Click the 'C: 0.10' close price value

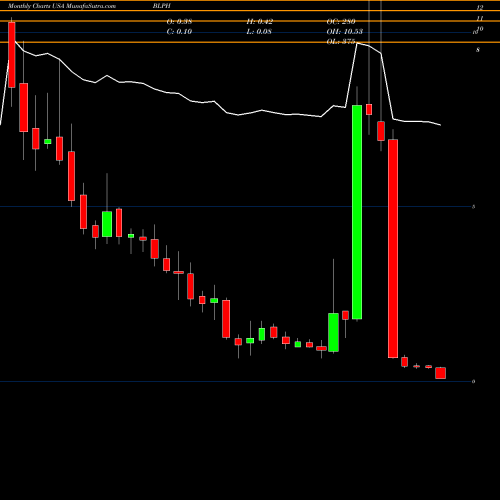[179, 32]
